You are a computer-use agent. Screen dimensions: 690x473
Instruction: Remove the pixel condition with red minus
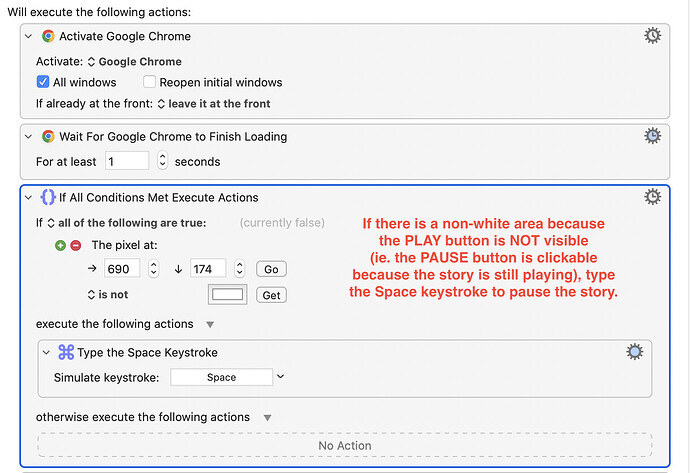tap(76, 246)
